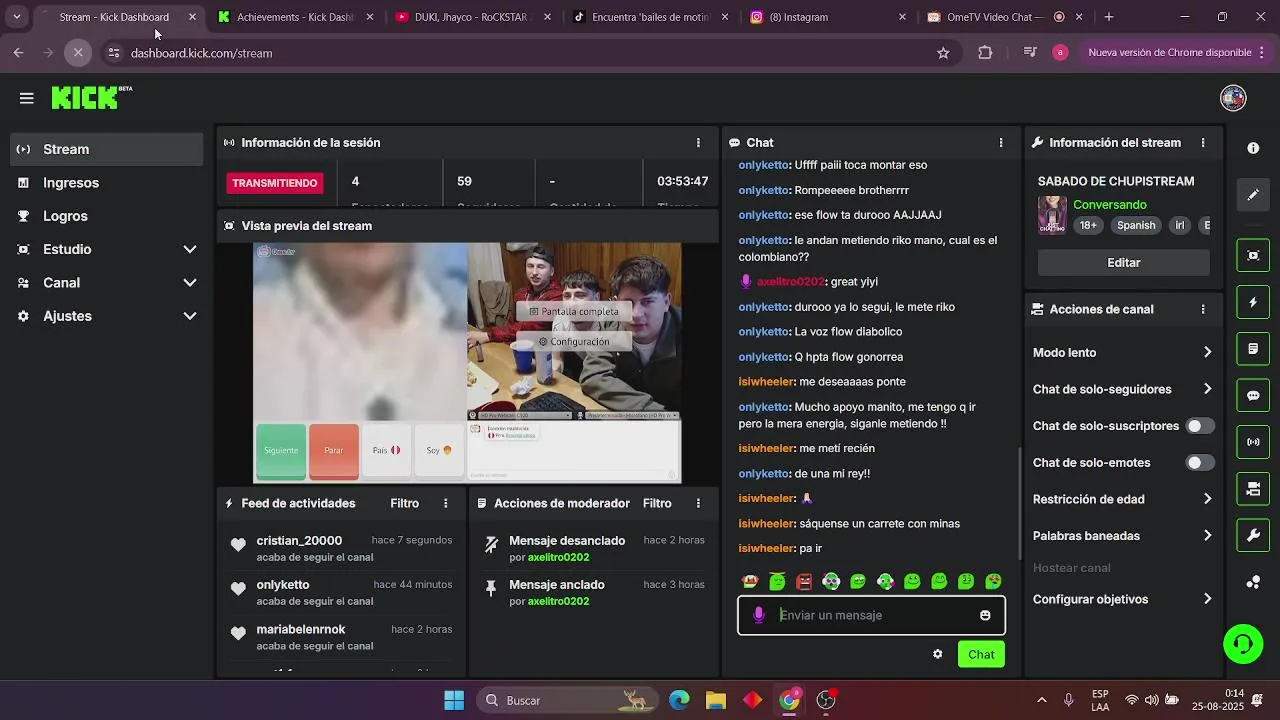Viewport: 1280px width, 720px height.
Task: Click Filtro in Acciones de moderador
Action: coord(657,503)
